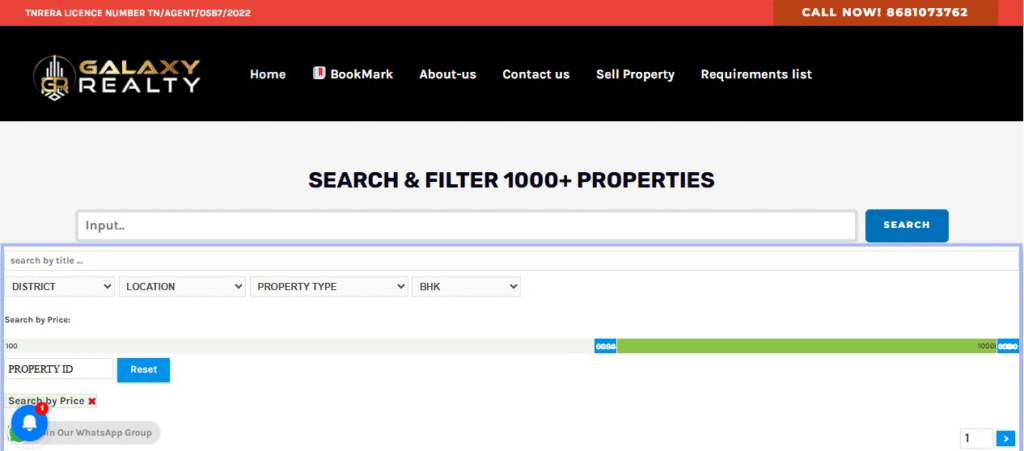Open the About-us page

(447, 74)
